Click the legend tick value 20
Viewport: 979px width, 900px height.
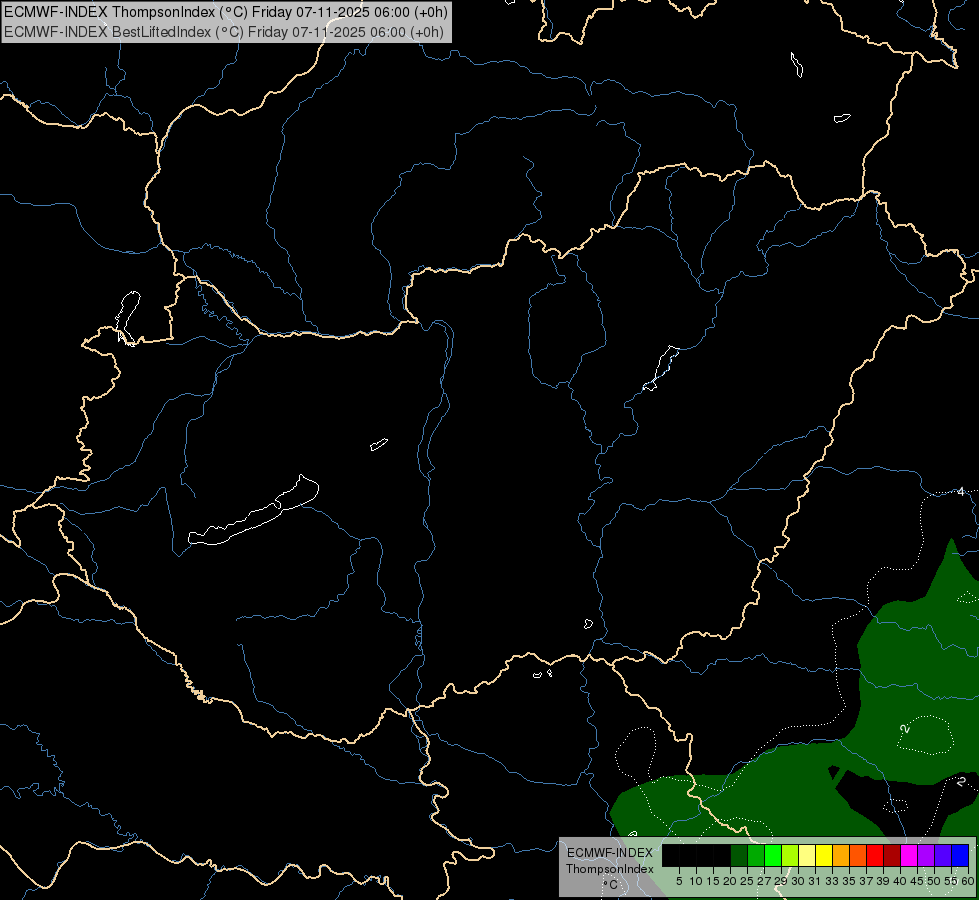coord(730,881)
